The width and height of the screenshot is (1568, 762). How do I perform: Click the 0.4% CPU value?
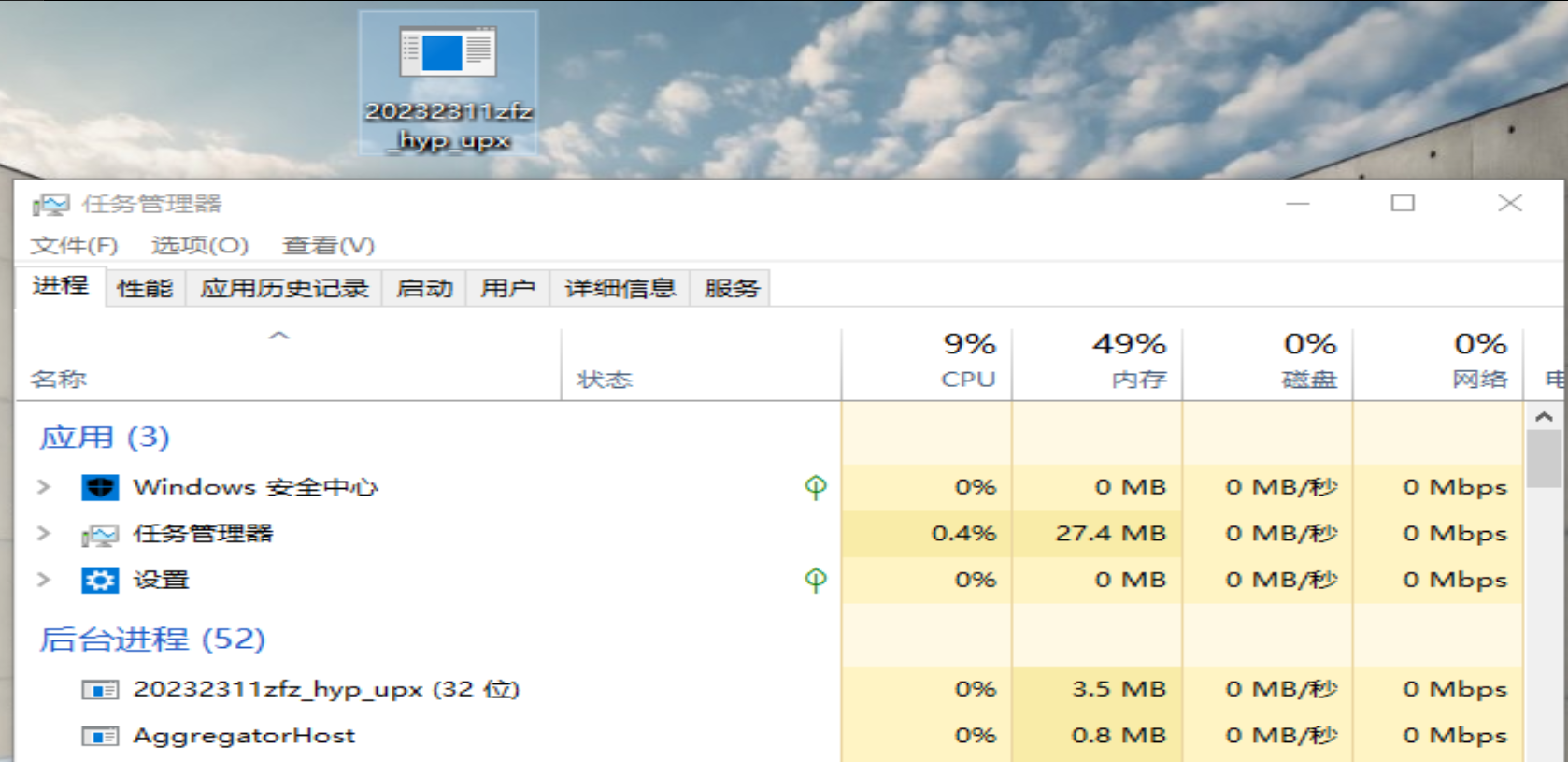(963, 534)
